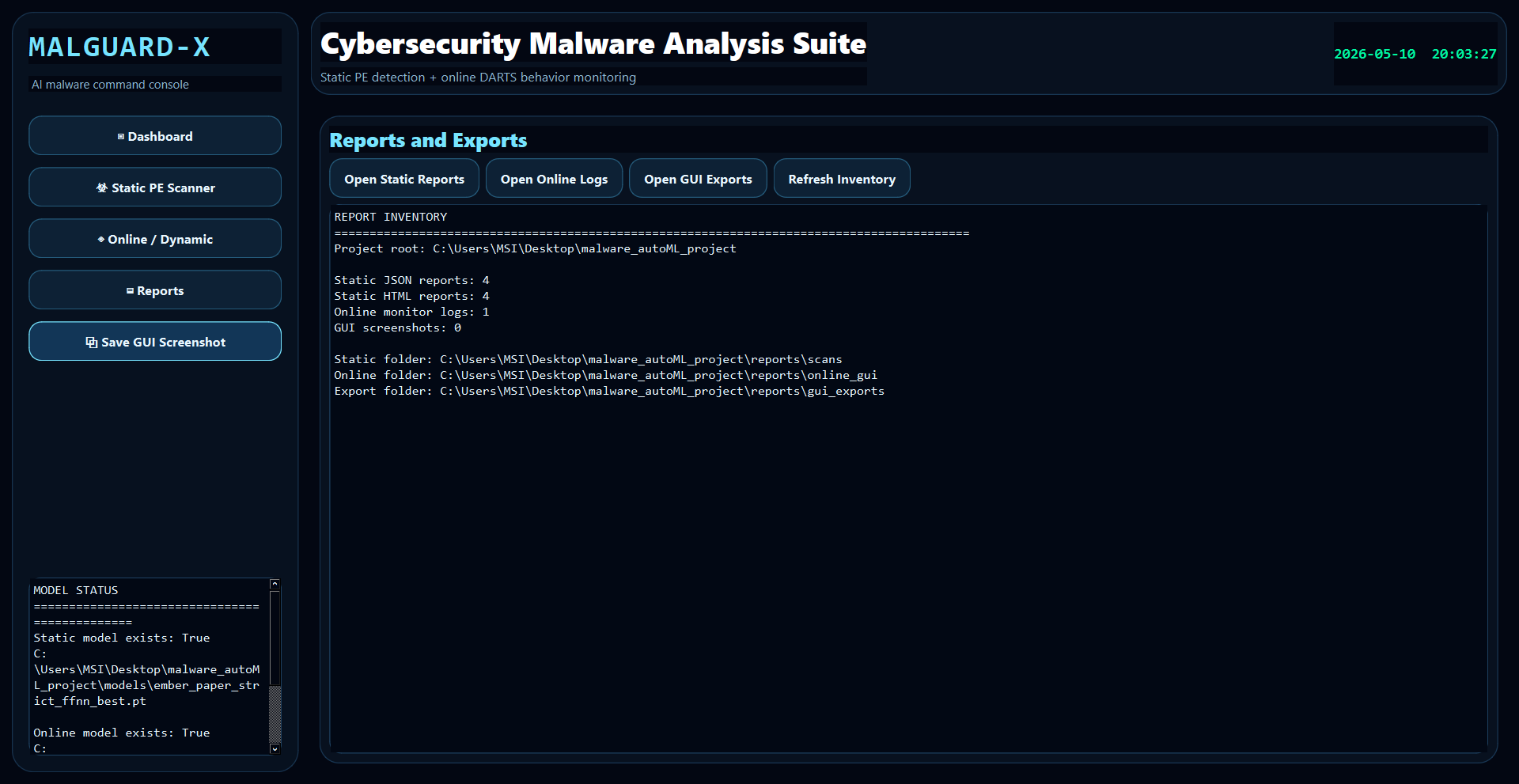Click the Dashboard icon in sidebar
Viewport: 1519px width, 784px height.
pos(121,137)
